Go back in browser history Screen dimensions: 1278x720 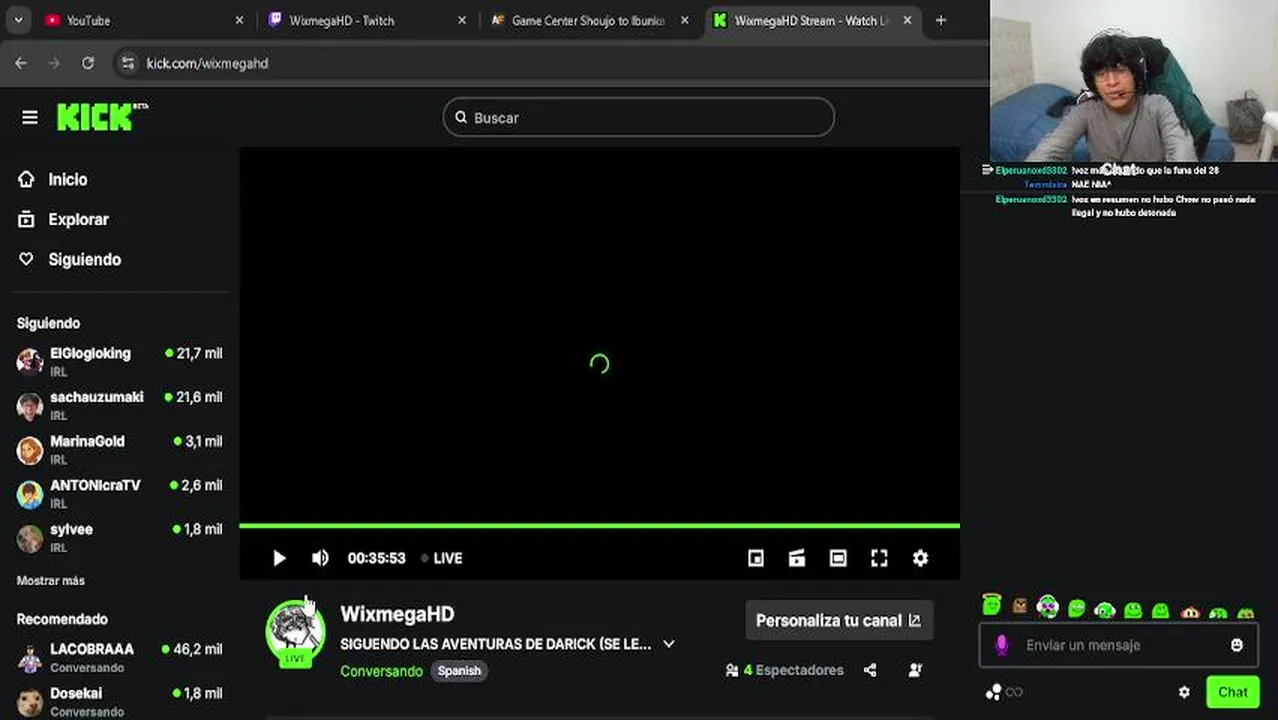click(x=21, y=63)
